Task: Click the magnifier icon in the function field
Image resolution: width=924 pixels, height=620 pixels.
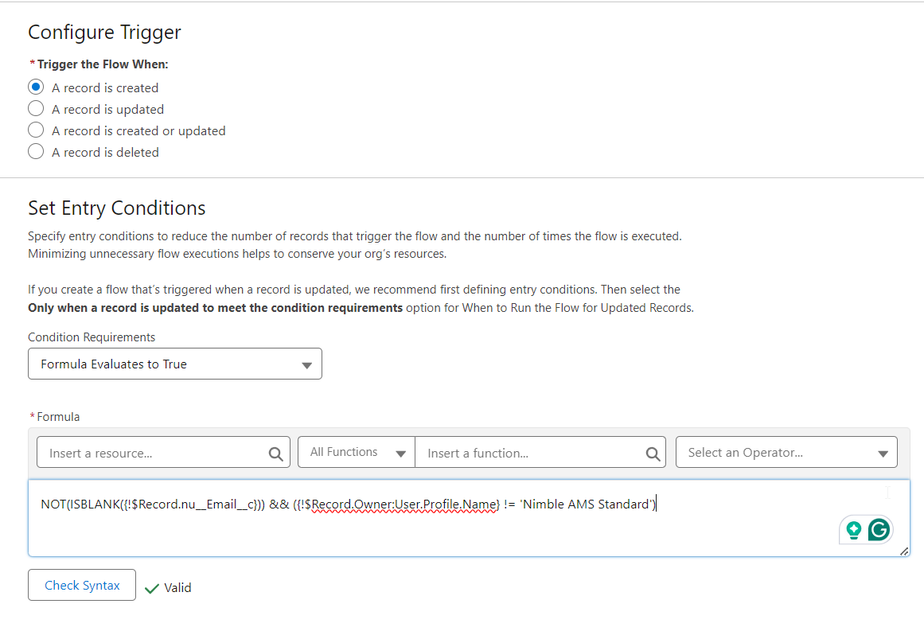Action: (653, 453)
